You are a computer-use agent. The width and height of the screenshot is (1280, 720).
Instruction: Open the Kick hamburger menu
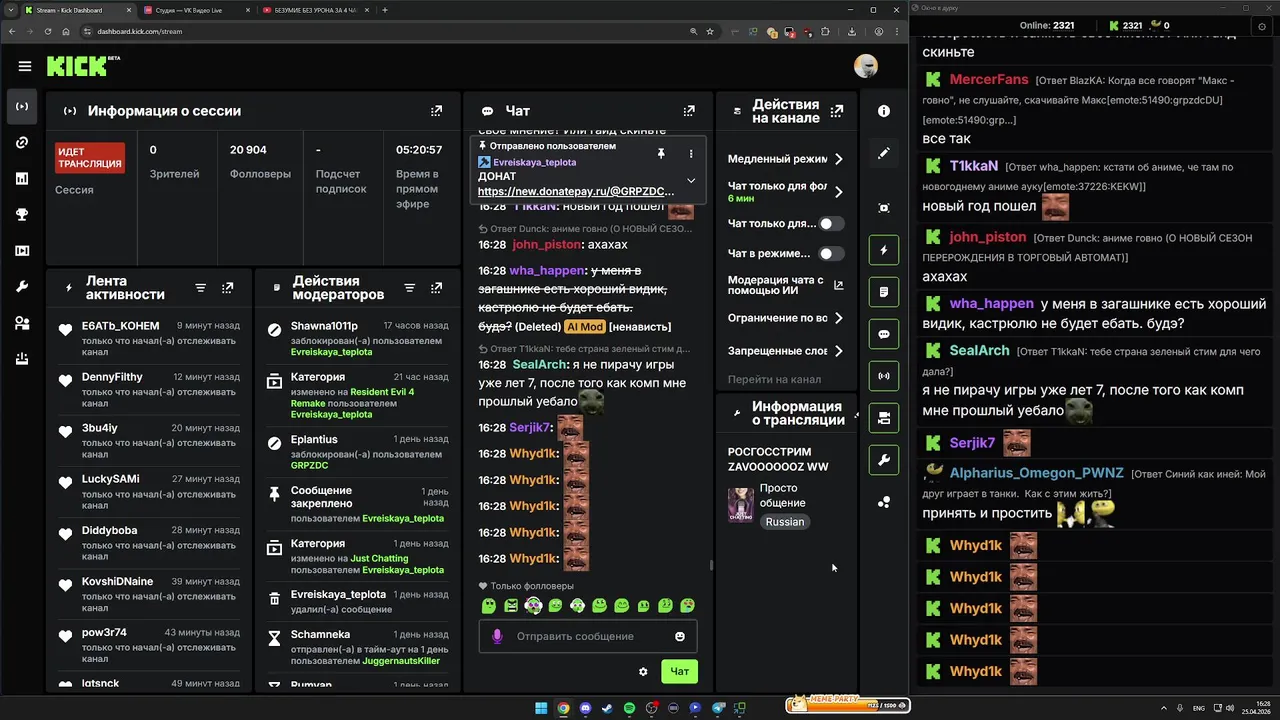(24, 66)
